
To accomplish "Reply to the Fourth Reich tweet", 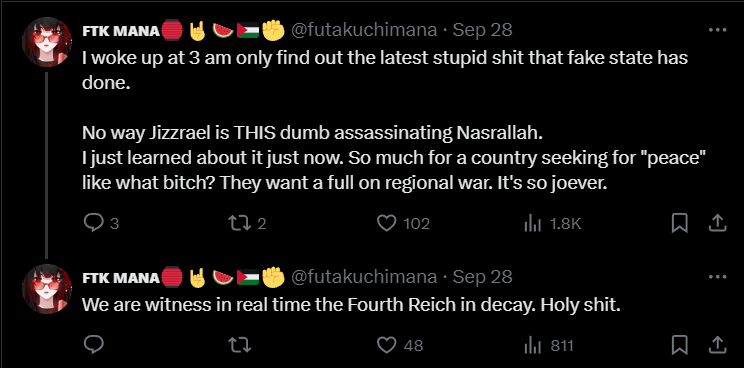I will [93, 345].
